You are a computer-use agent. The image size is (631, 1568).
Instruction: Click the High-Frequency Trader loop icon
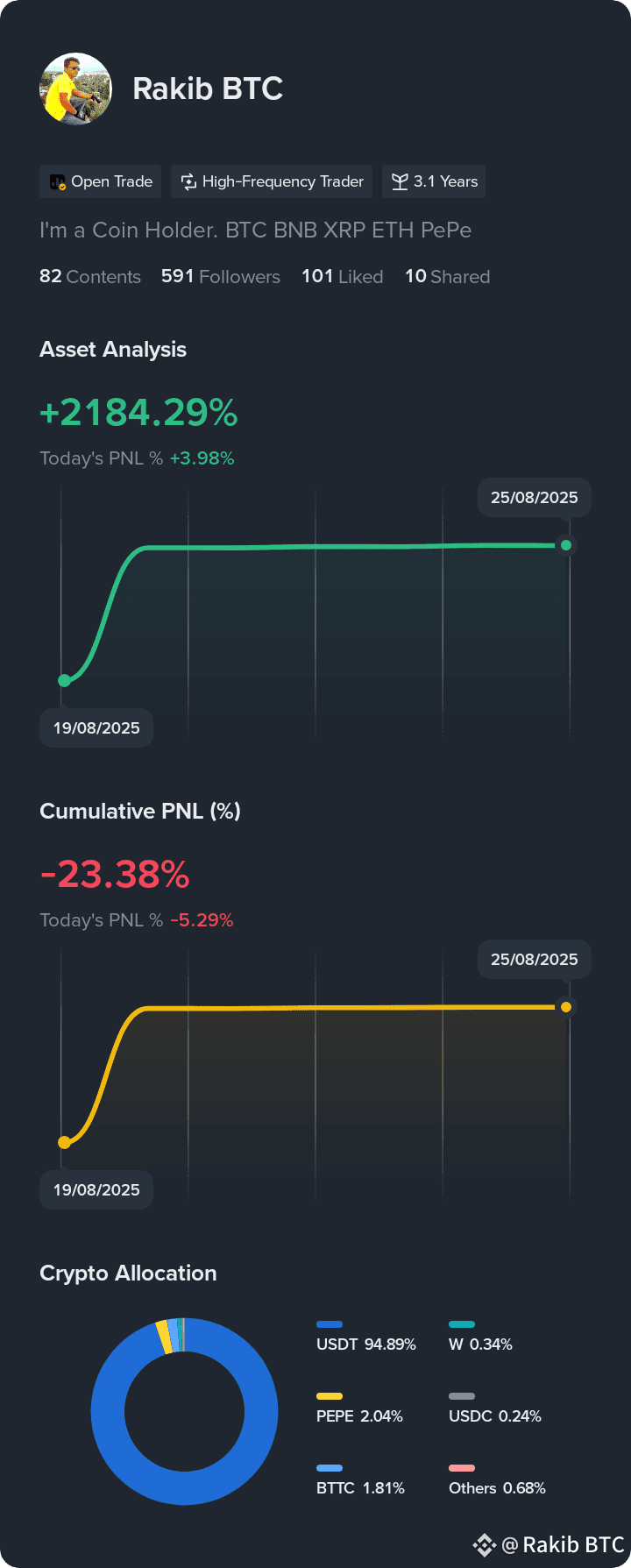(x=188, y=182)
